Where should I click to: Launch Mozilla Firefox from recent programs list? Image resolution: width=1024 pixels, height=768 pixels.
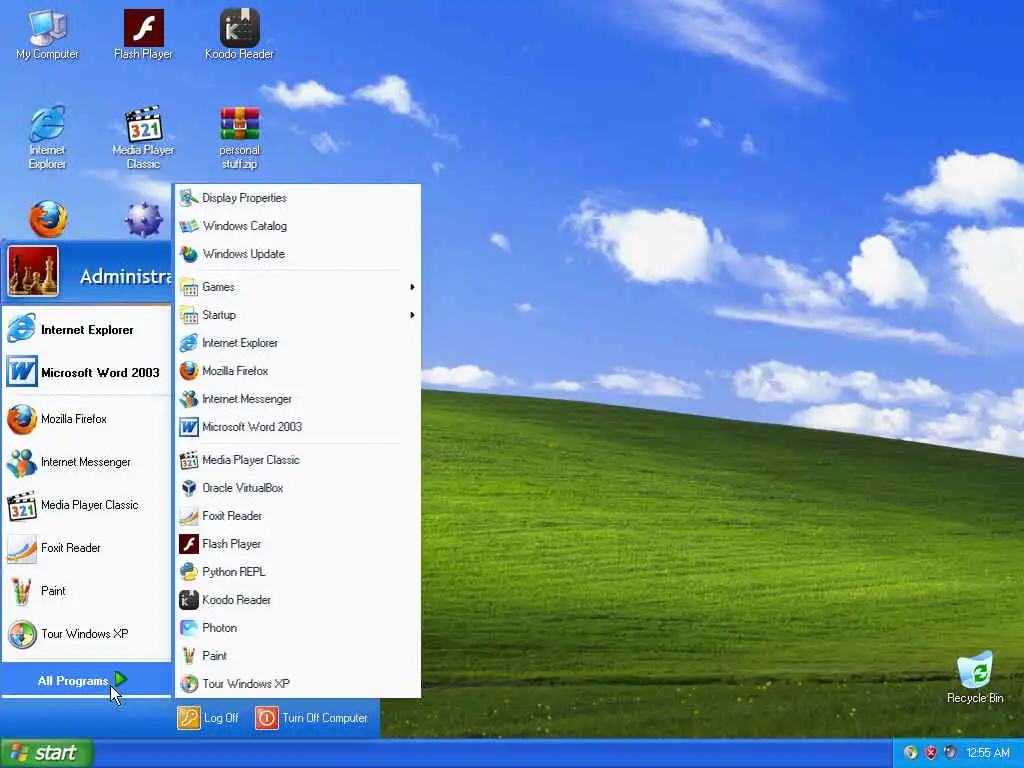[x=86, y=419]
